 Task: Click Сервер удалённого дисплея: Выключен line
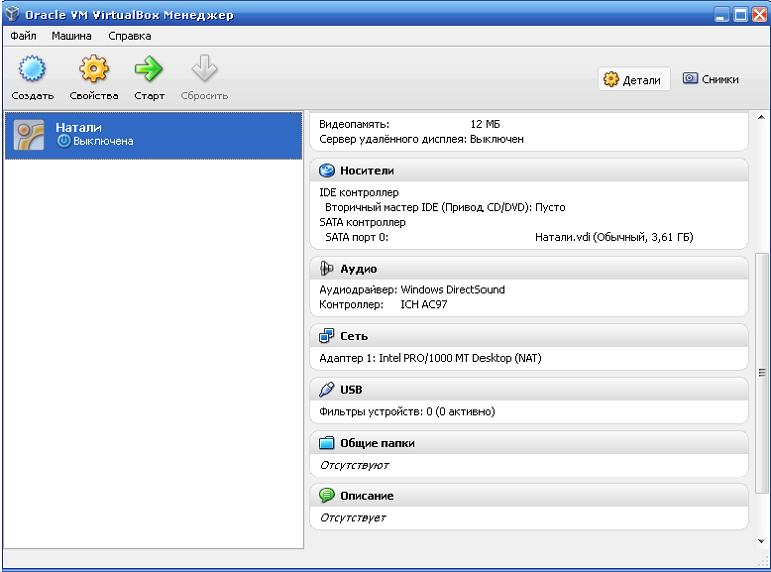(x=421, y=139)
